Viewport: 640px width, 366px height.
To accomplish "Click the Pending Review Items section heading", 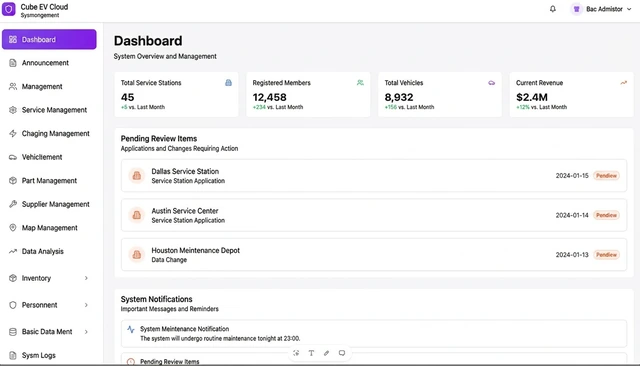I will (159, 139).
